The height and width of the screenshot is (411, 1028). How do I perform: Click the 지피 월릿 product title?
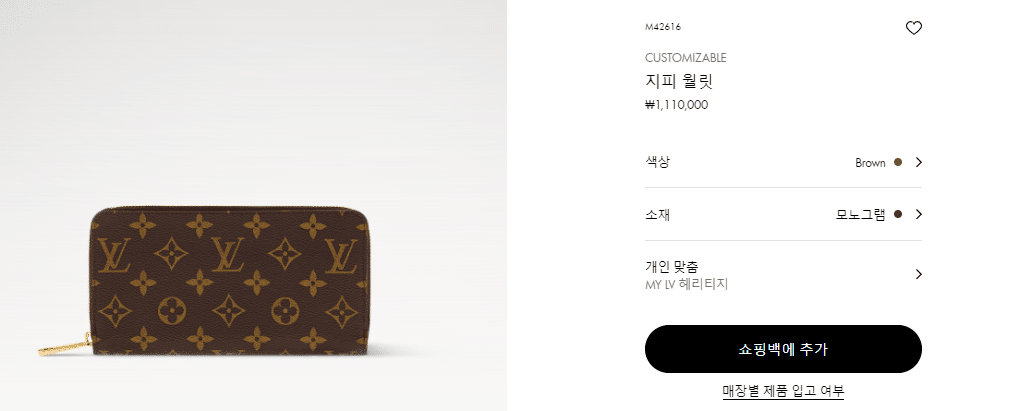679,82
